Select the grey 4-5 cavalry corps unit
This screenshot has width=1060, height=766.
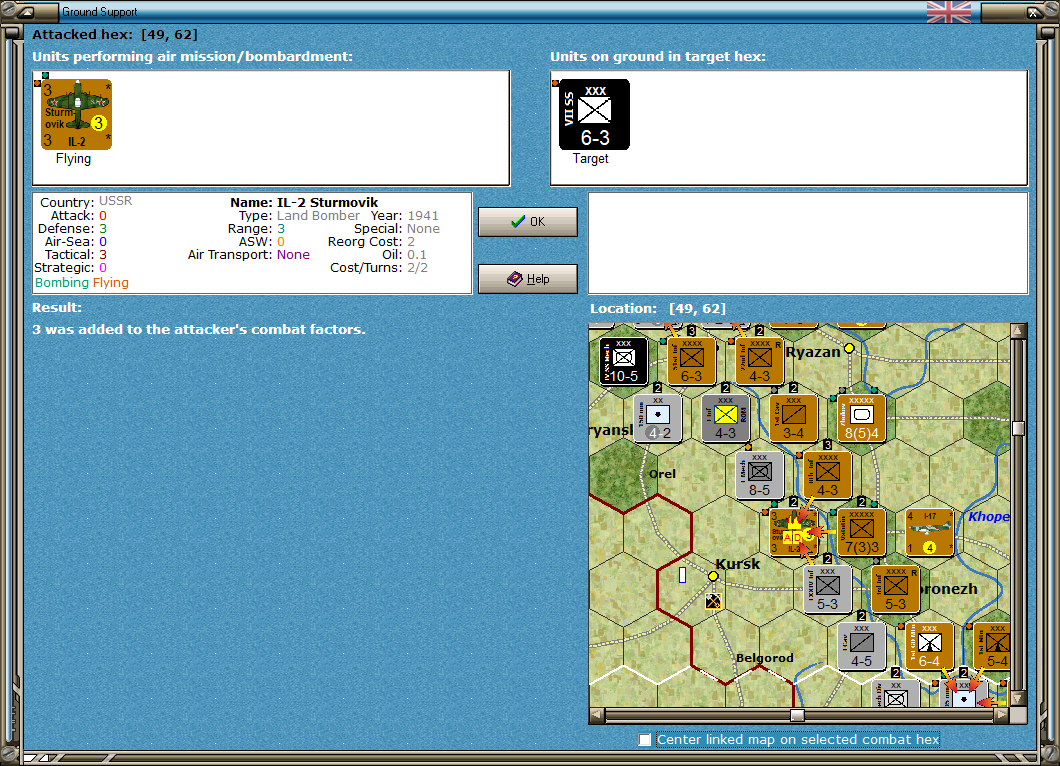tap(861, 646)
